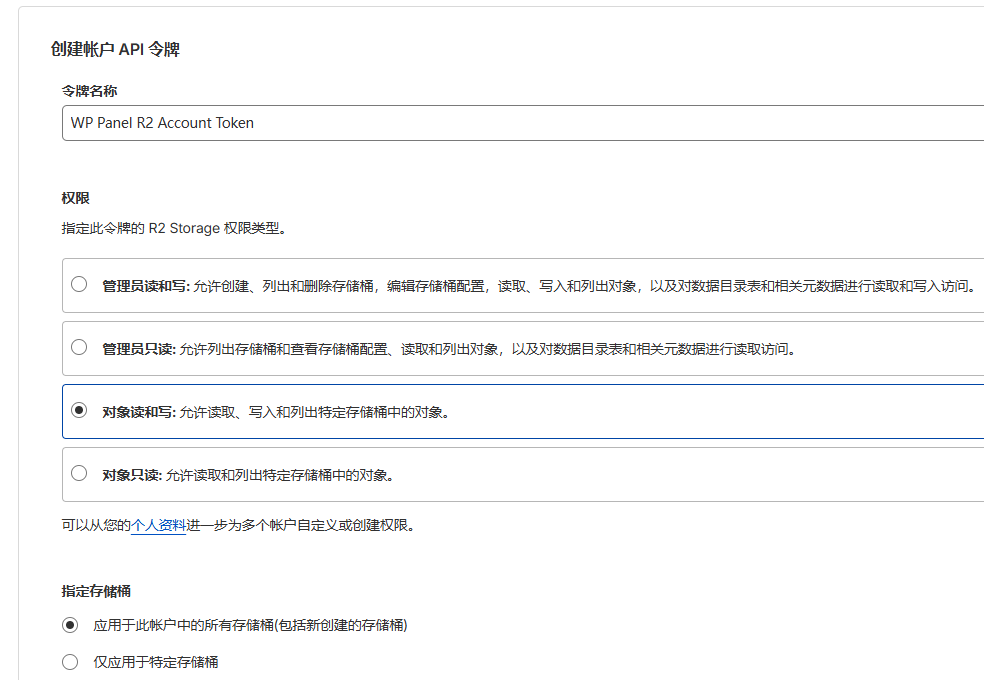This screenshot has width=984, height=680.
Task: Click the 创建帐户 API 令牌 heading
Action: pyautogui.click(x=115, y=49)
